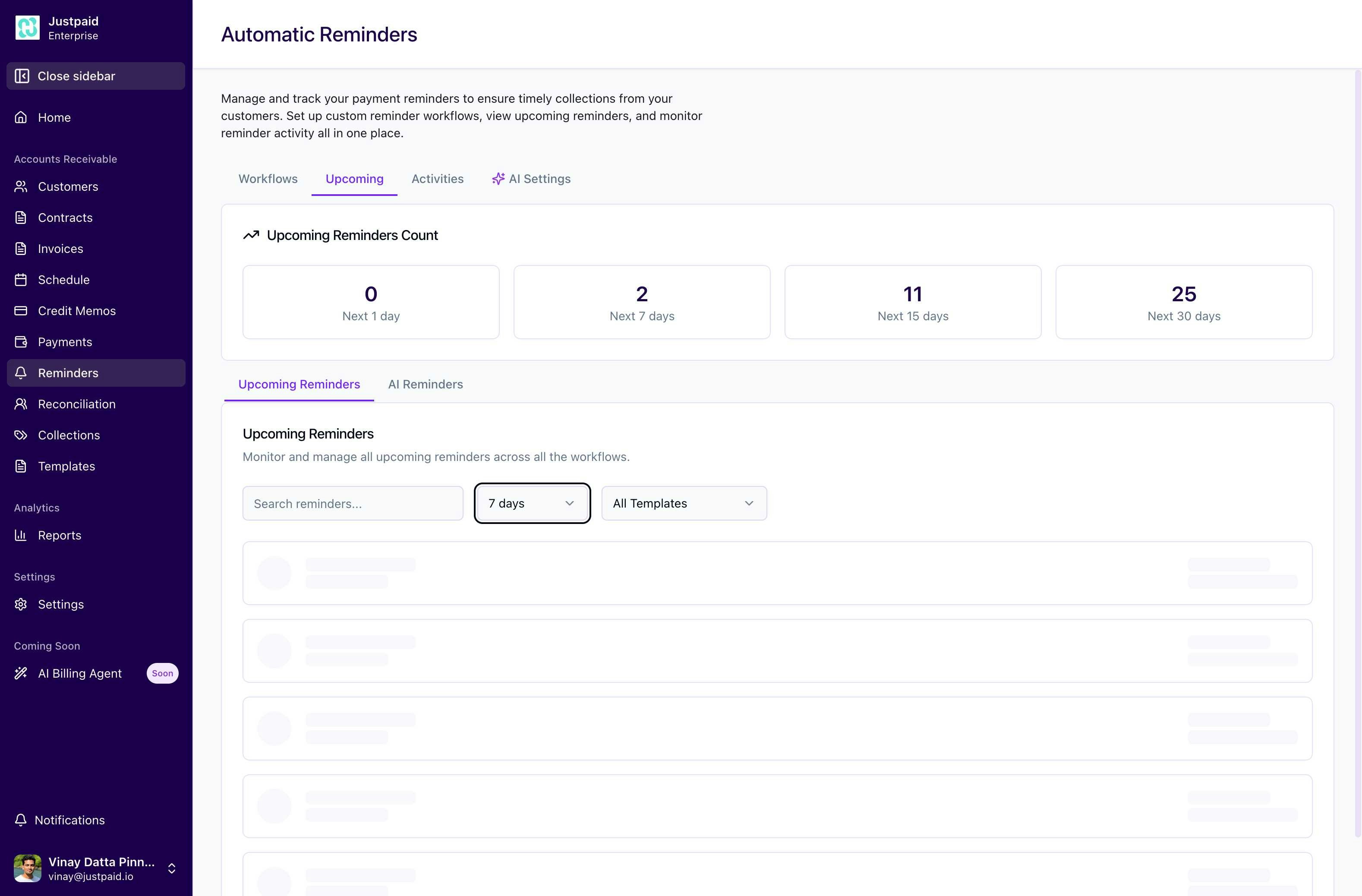
Task: Click the Notifications bell near the bottom
Action: pos(21,820)
